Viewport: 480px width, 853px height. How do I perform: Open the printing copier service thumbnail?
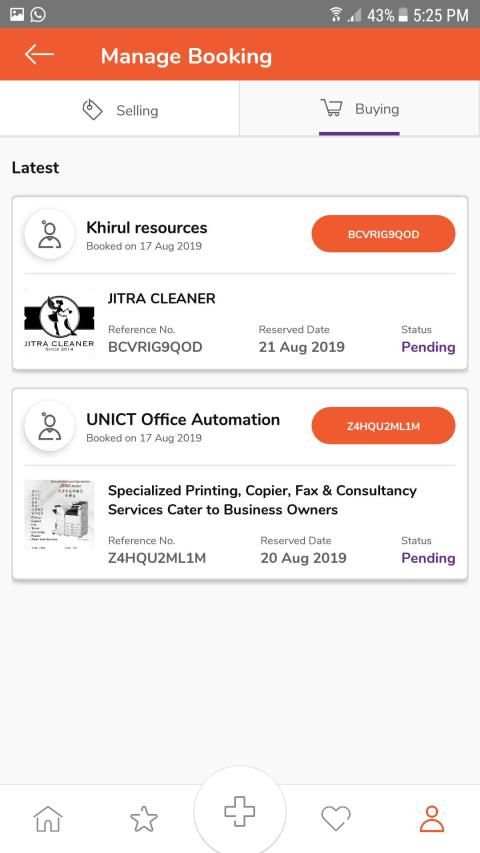[59, 515]
